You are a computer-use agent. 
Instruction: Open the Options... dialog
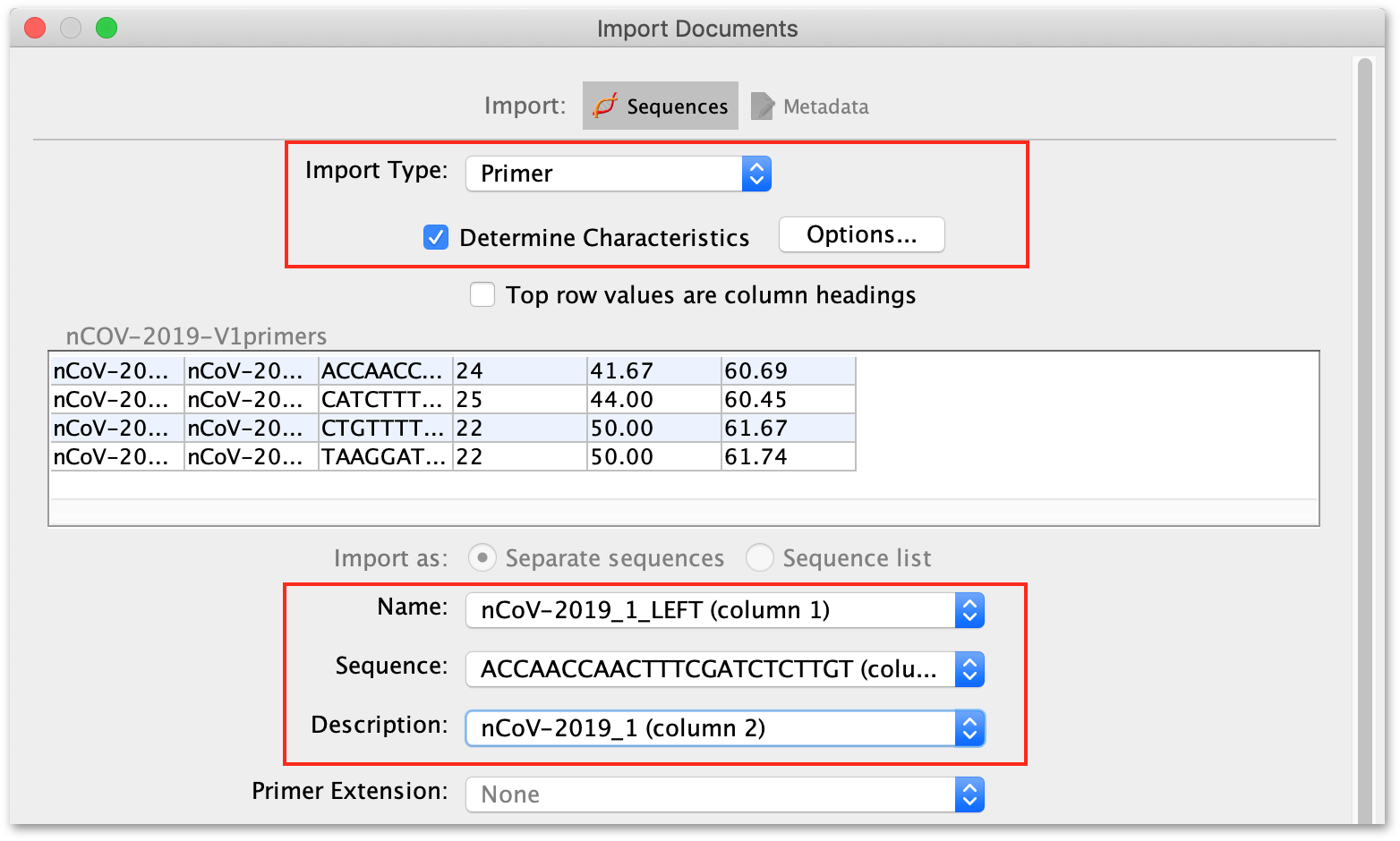(x=861, y=234)
